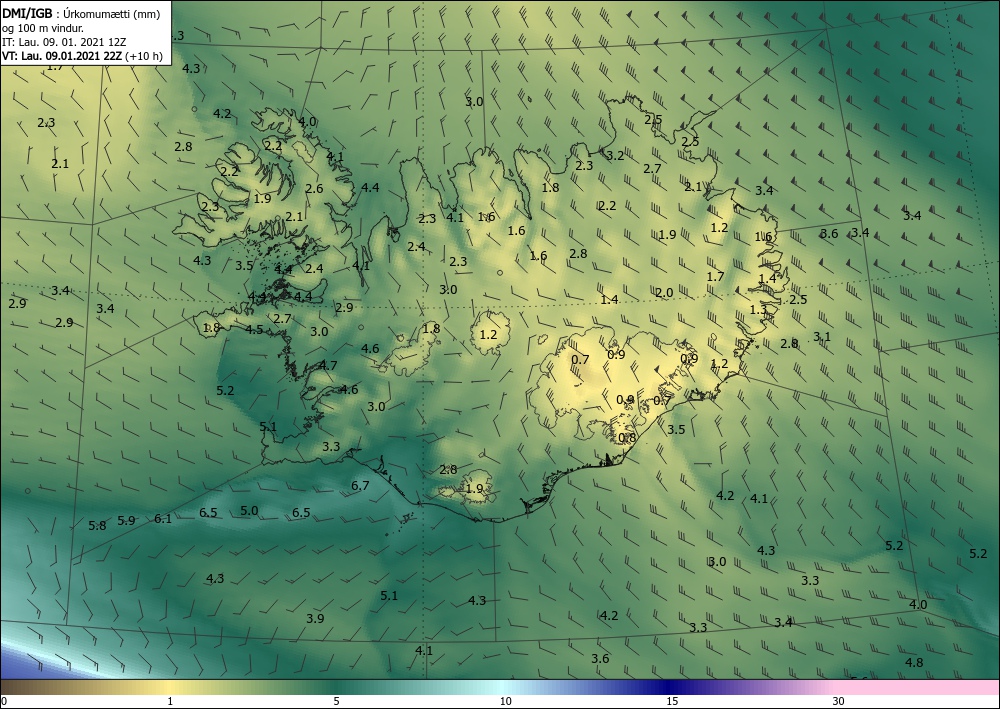Click the 2.6 value on the map
The image size is (1000, 709).
(x=314, y=189)
